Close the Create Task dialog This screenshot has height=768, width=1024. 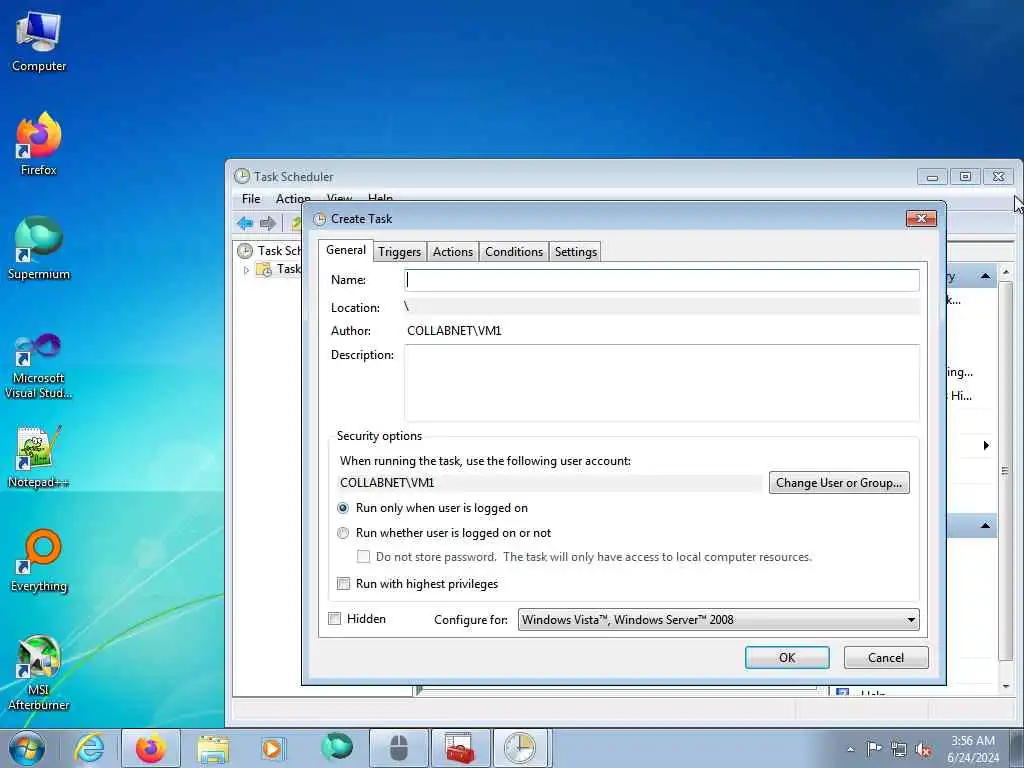(921, 218)
